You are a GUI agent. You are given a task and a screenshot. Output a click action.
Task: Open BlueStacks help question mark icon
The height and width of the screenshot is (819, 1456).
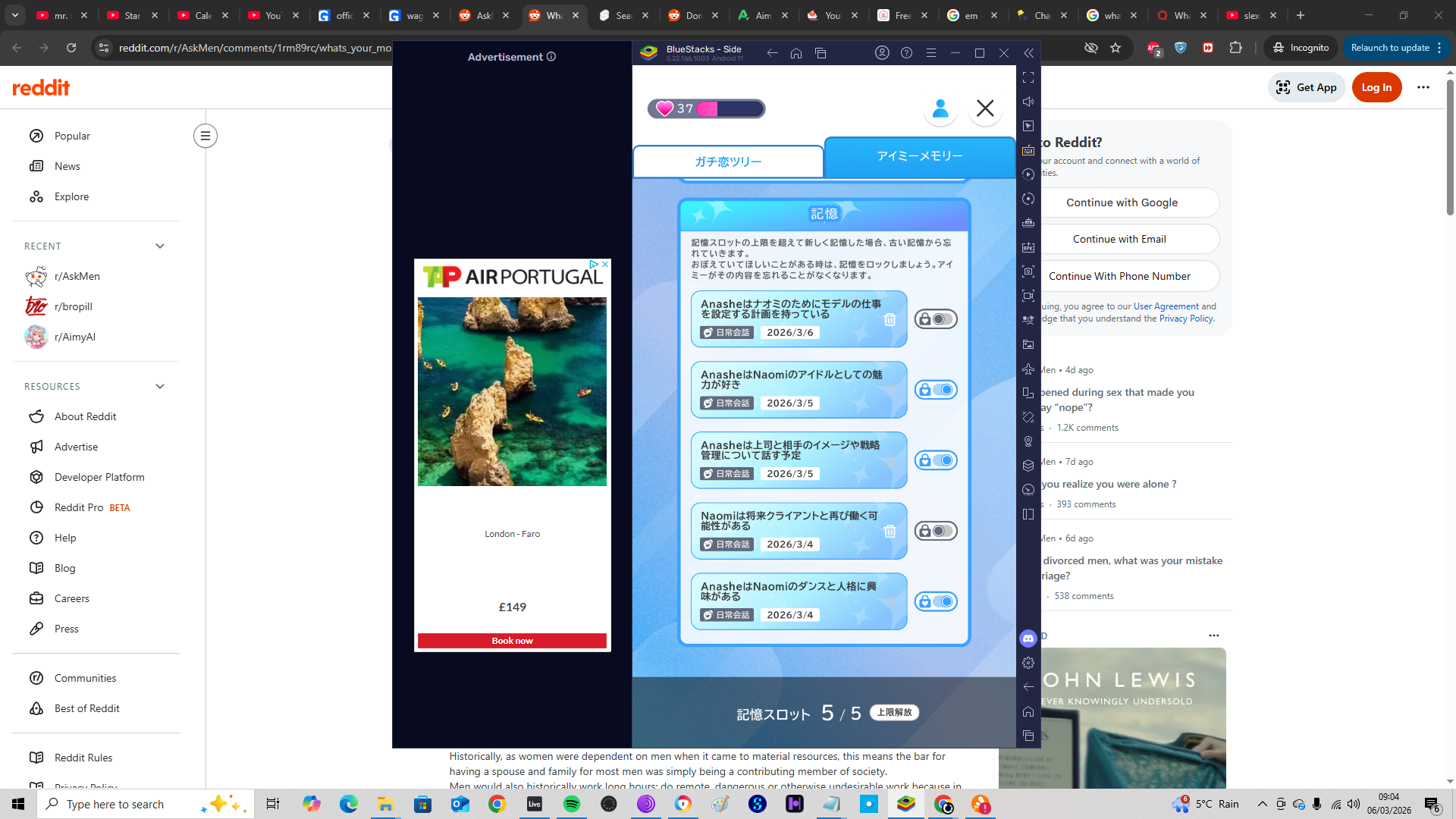coord(906,53)
